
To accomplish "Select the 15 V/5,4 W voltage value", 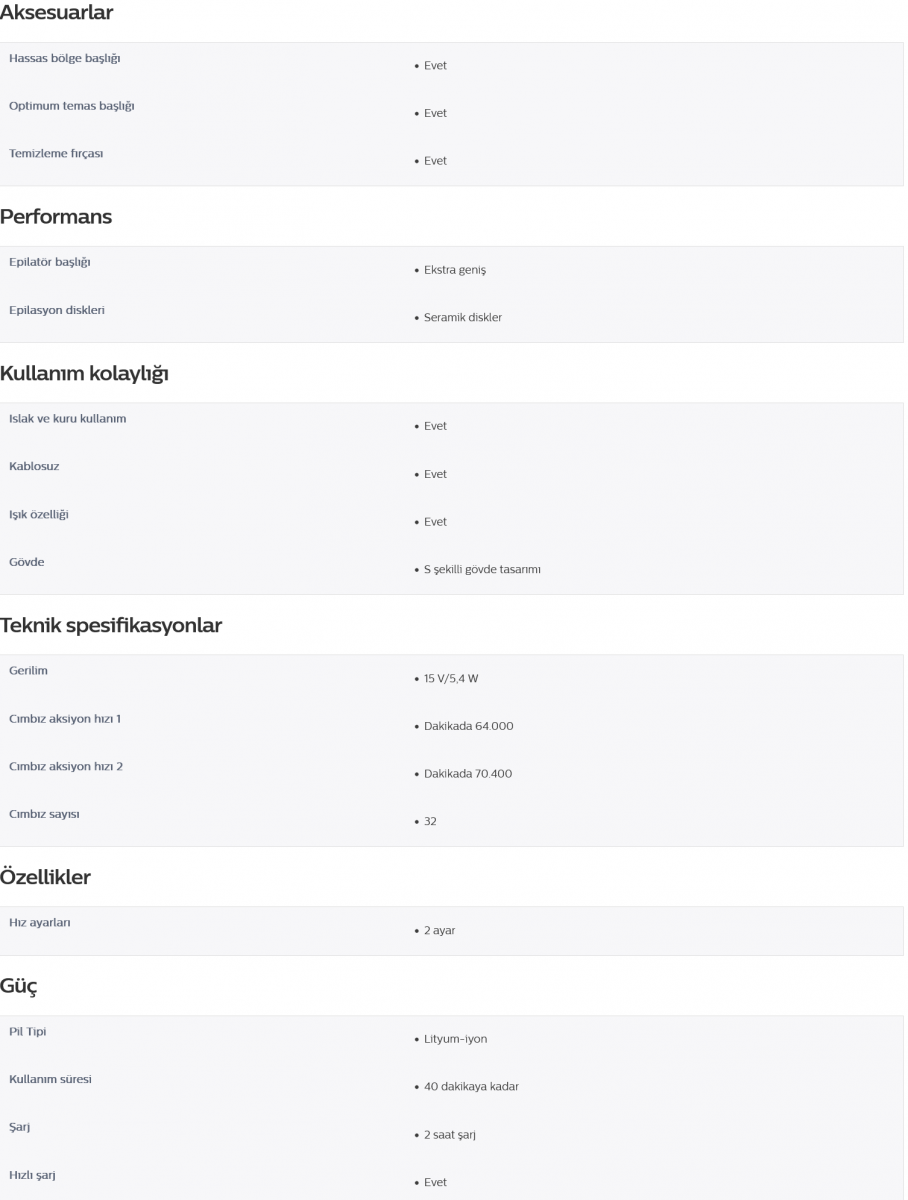I will 451,679.
